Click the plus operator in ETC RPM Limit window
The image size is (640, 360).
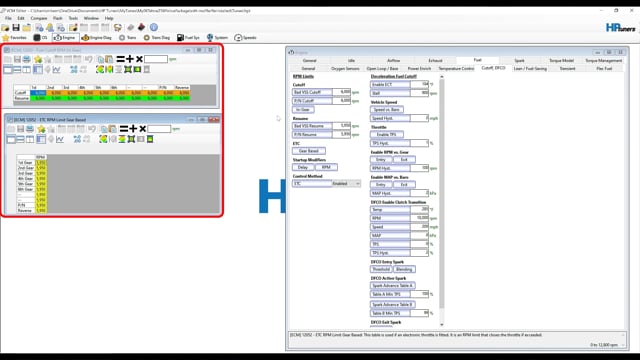click(x=133, y=129)
